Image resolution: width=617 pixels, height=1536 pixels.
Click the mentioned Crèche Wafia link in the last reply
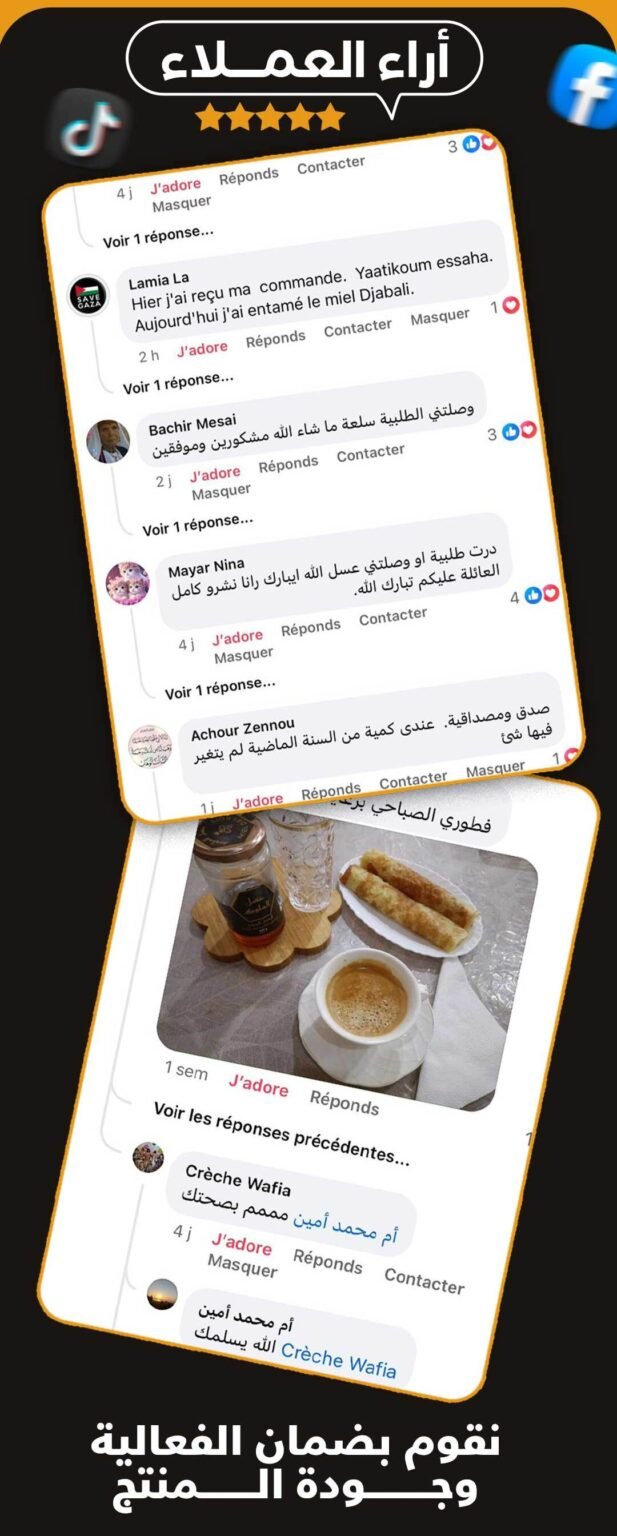[x=338, y=1360]
